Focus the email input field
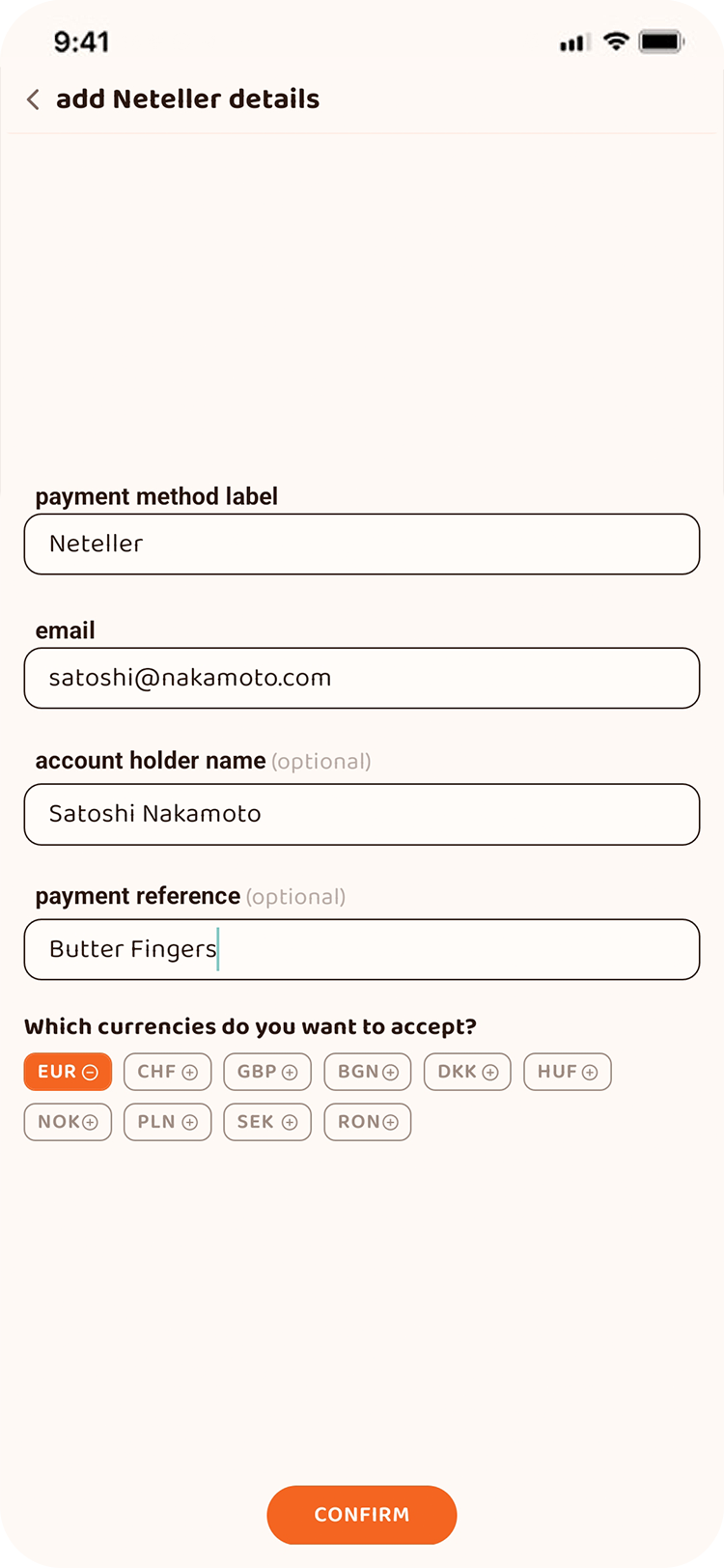 (x=362, y=679)
